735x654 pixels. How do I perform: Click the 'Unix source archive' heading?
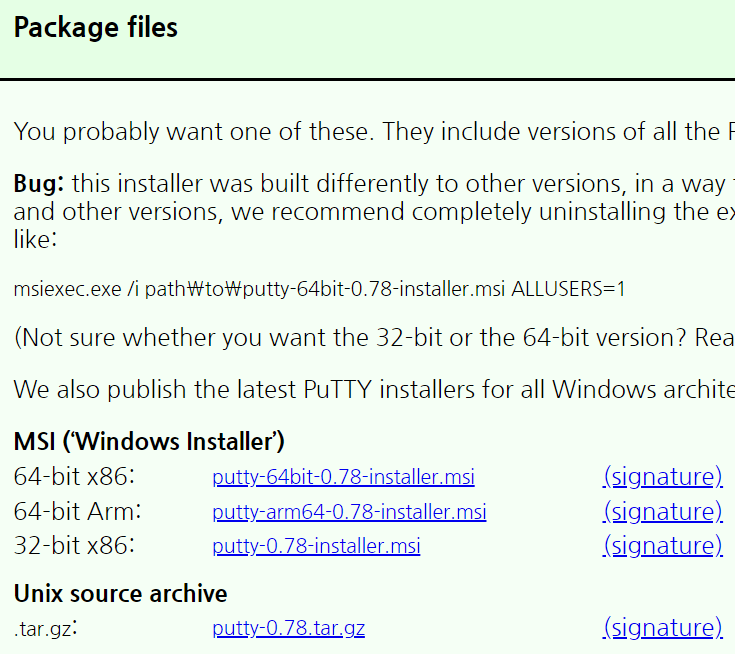click(120, 593)
